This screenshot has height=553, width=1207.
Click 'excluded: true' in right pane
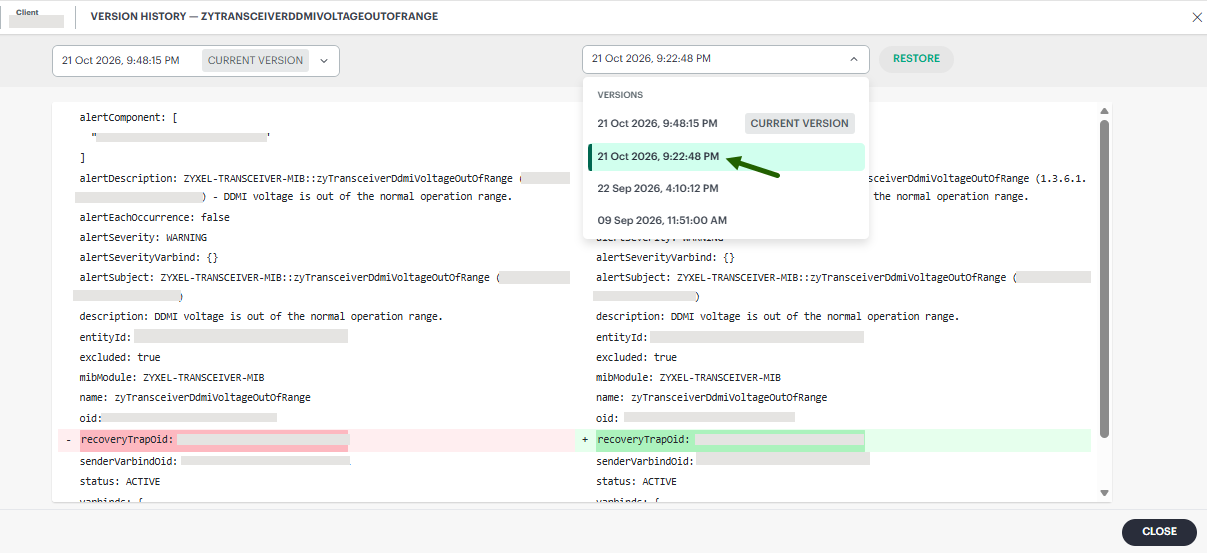pyautogui.click(x=637, y=357)
